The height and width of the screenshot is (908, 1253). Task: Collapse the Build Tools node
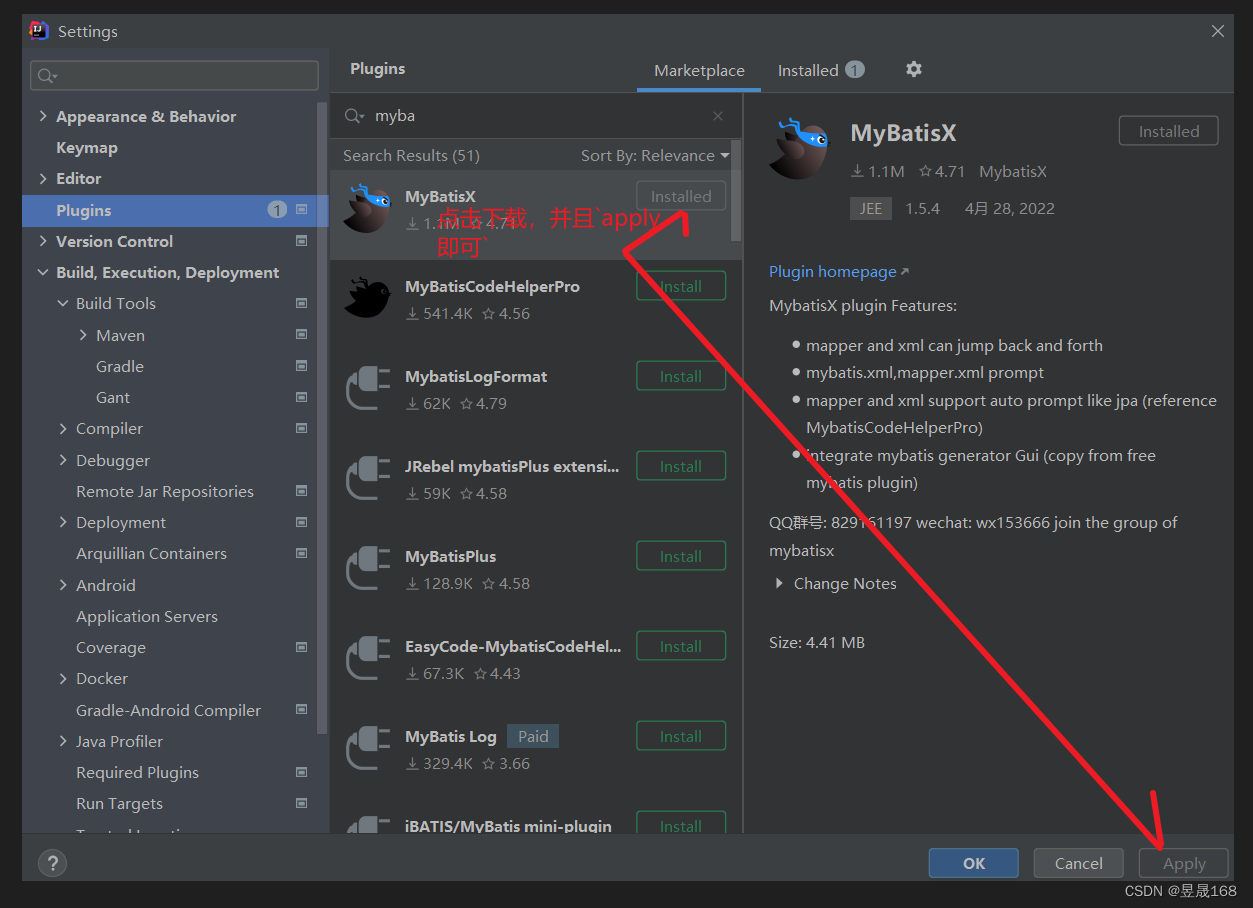point(63,303)
